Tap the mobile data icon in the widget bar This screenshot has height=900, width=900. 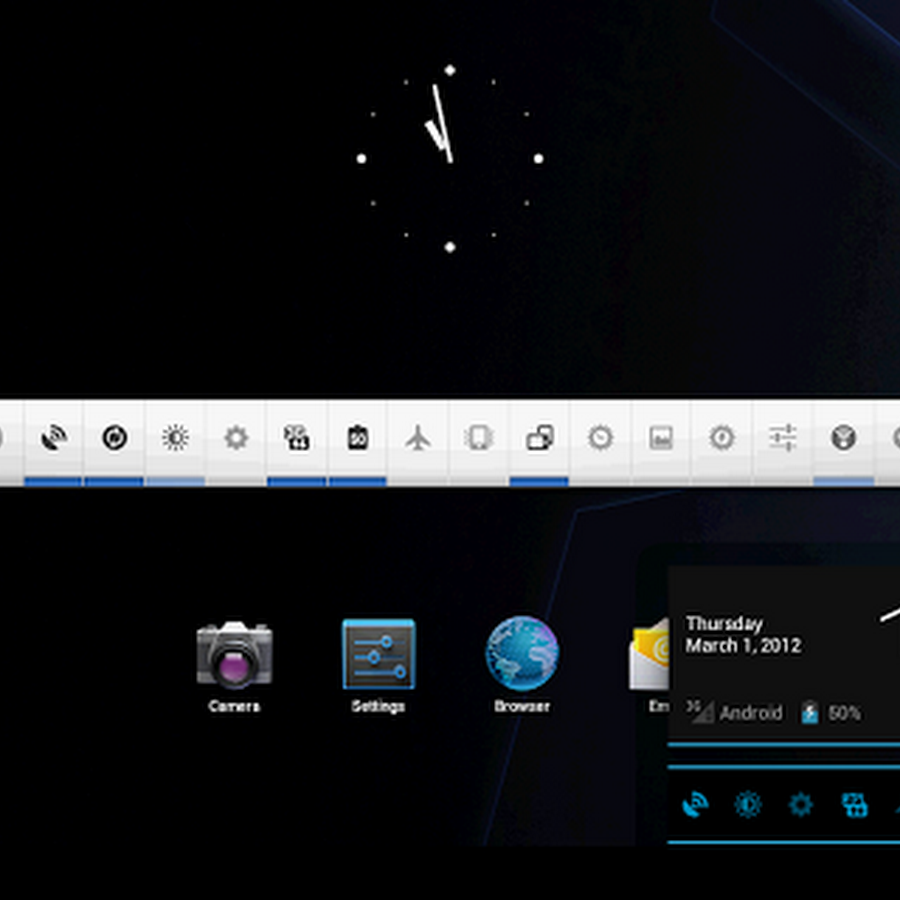[297, 437]
